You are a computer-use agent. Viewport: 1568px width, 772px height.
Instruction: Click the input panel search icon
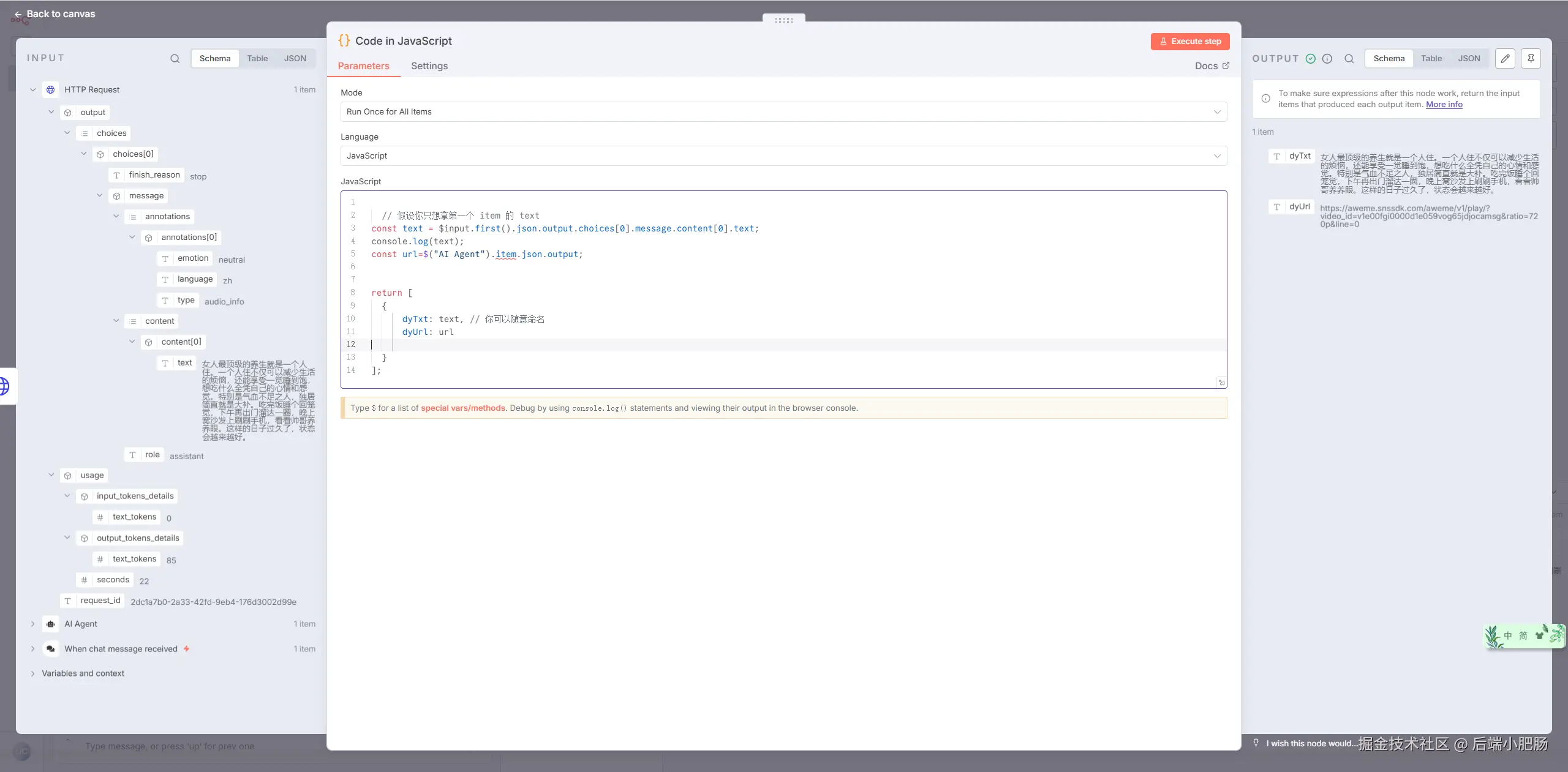point(175,59)
